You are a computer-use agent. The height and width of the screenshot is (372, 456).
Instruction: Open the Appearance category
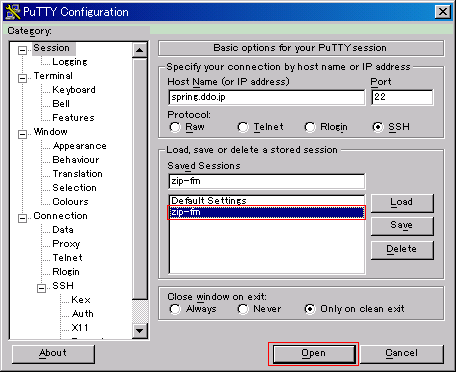point(80,146)
